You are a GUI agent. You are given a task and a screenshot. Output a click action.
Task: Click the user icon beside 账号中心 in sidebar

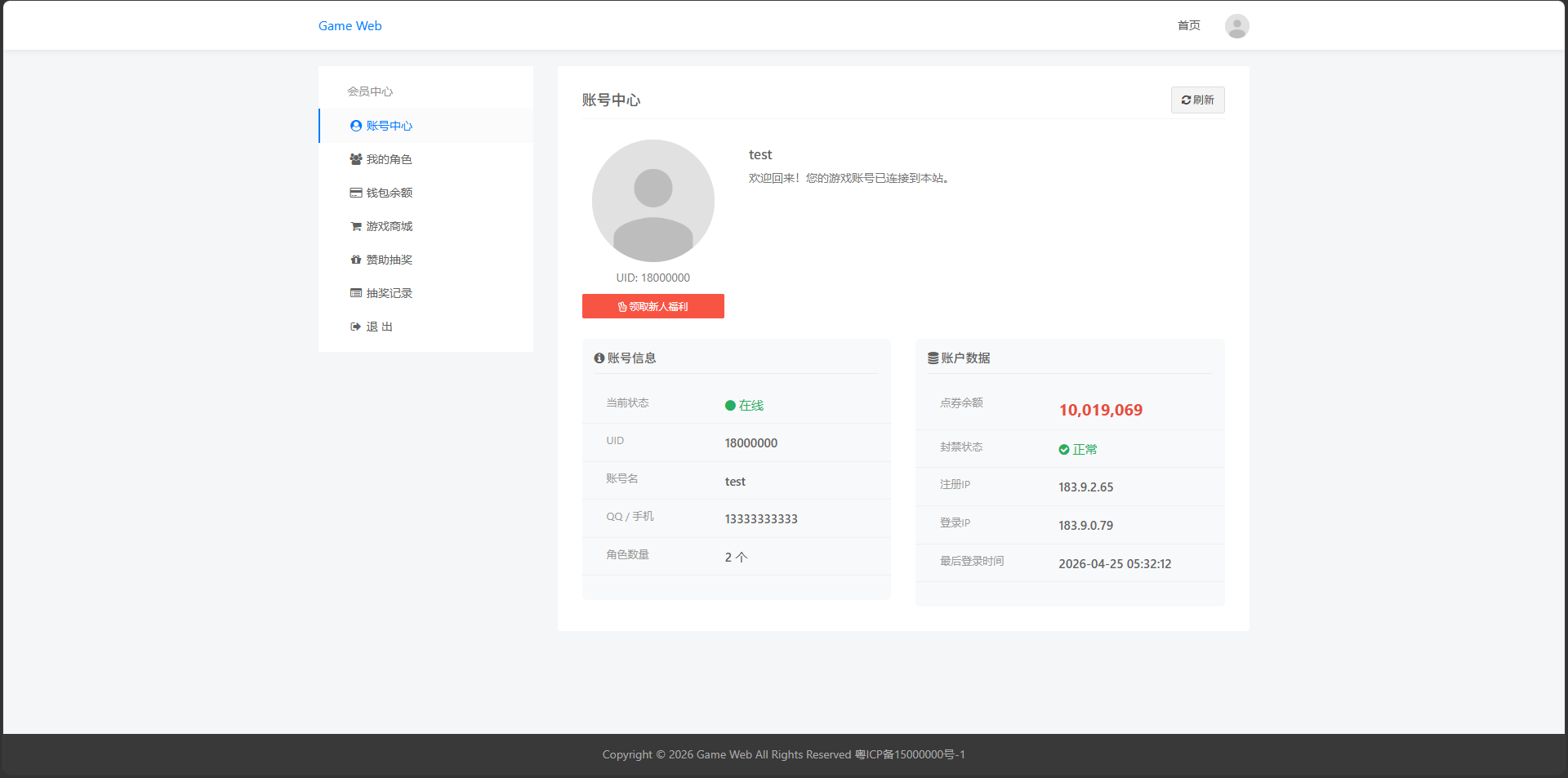coord(355,126)
